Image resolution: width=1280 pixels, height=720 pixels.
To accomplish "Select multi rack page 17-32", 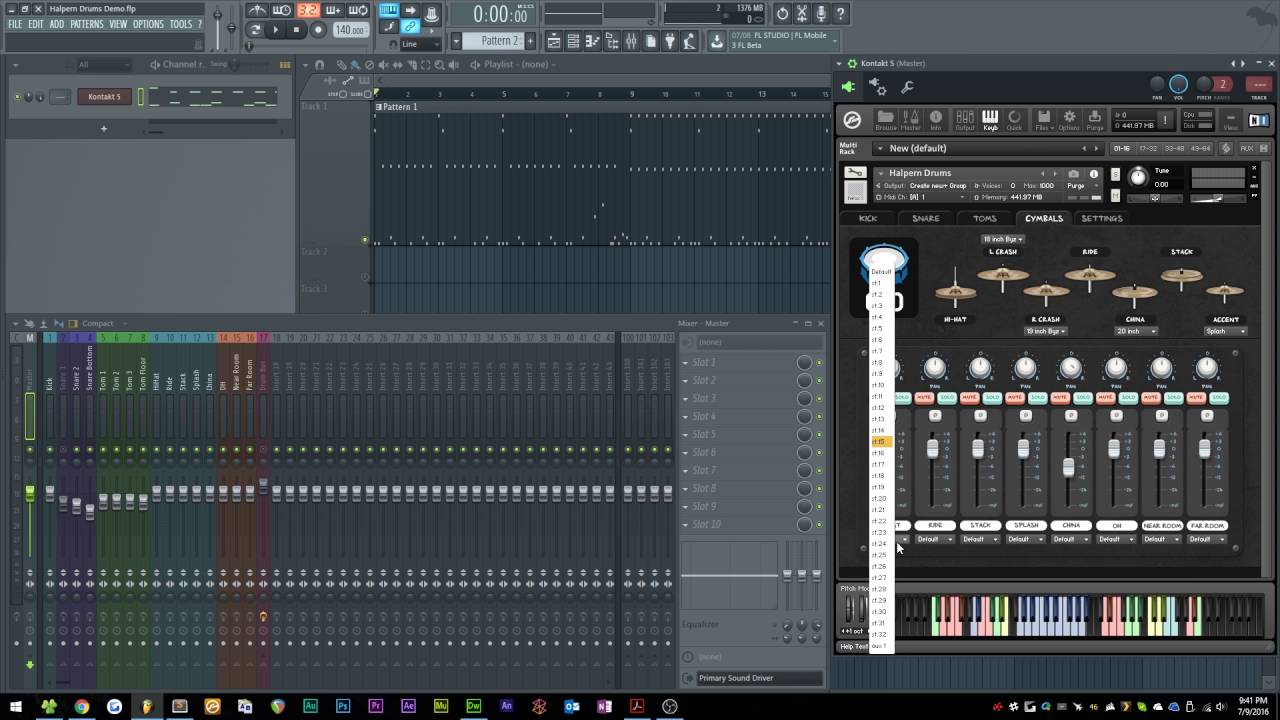I will click(1149, 148).
